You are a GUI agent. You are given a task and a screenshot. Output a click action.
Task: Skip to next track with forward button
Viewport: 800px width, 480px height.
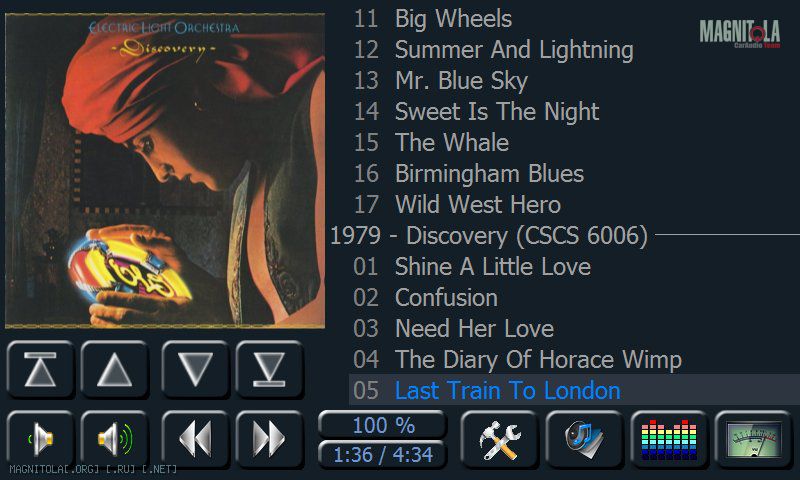270,439
